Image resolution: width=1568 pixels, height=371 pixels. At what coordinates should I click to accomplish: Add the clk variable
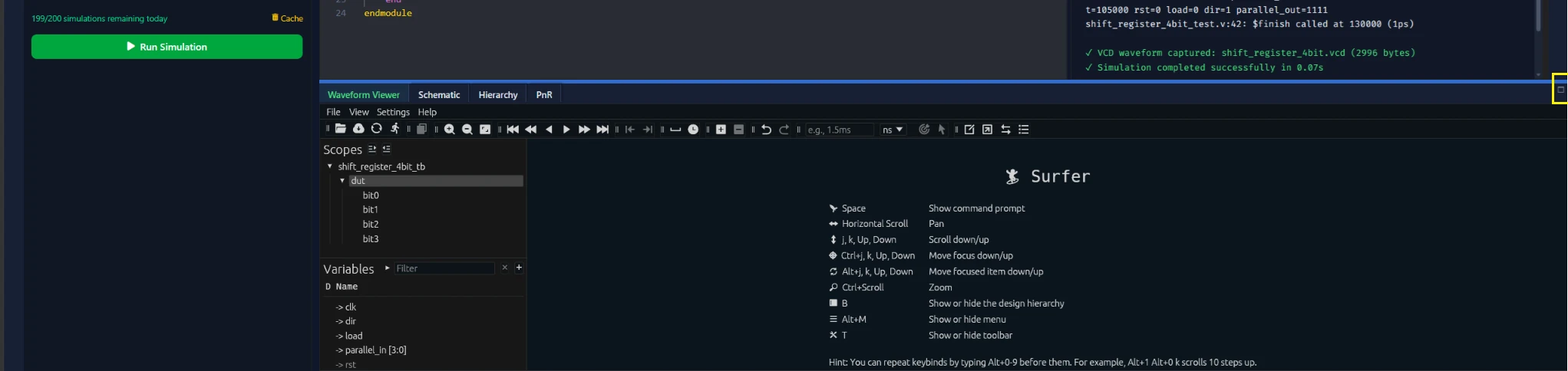pos(346,307)
